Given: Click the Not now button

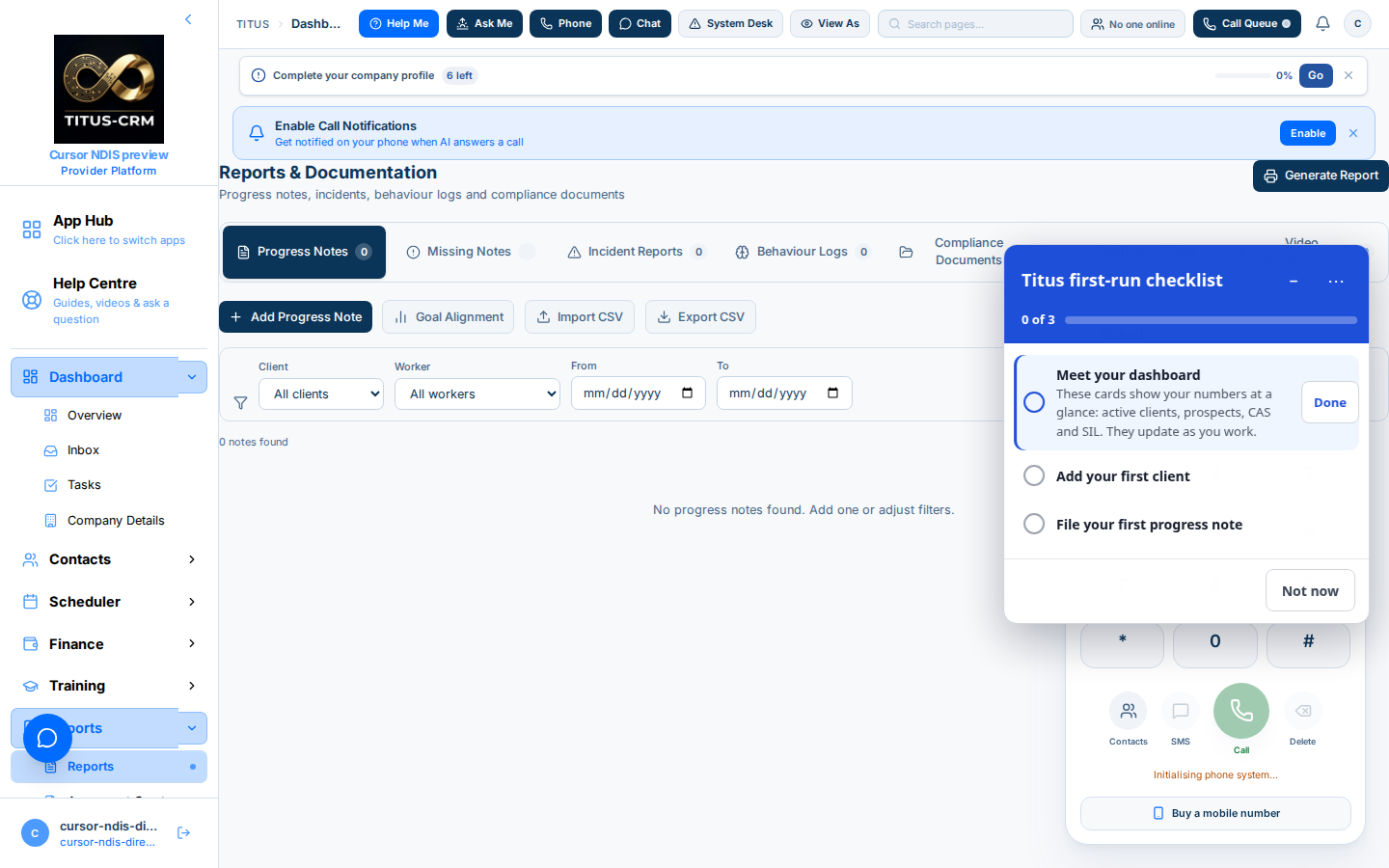Looking at the screenshot, I should pyautogui.click(x=1310, y=590).
